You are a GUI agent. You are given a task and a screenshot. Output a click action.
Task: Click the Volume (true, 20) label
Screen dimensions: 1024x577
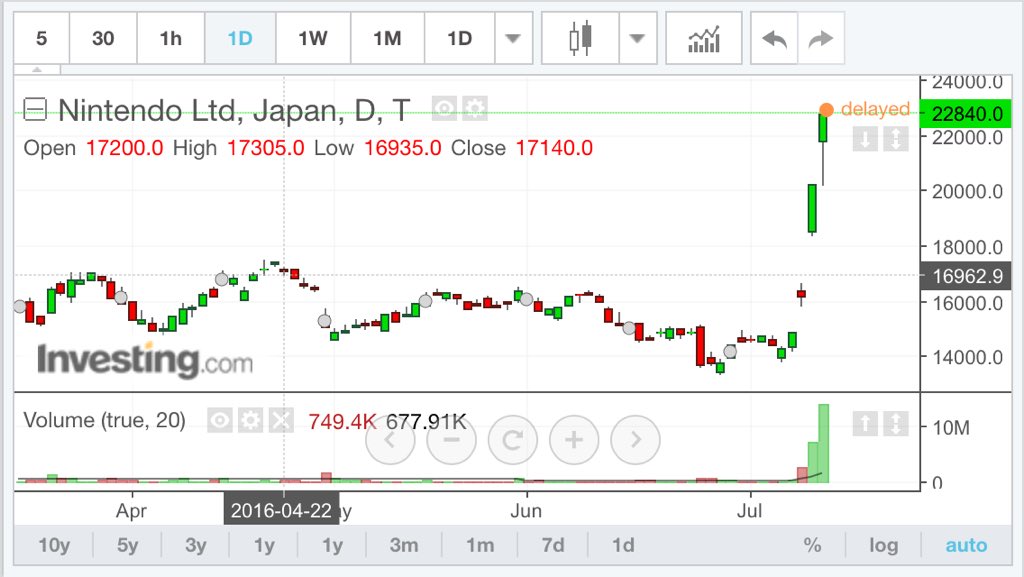click(x=104, y=420)
